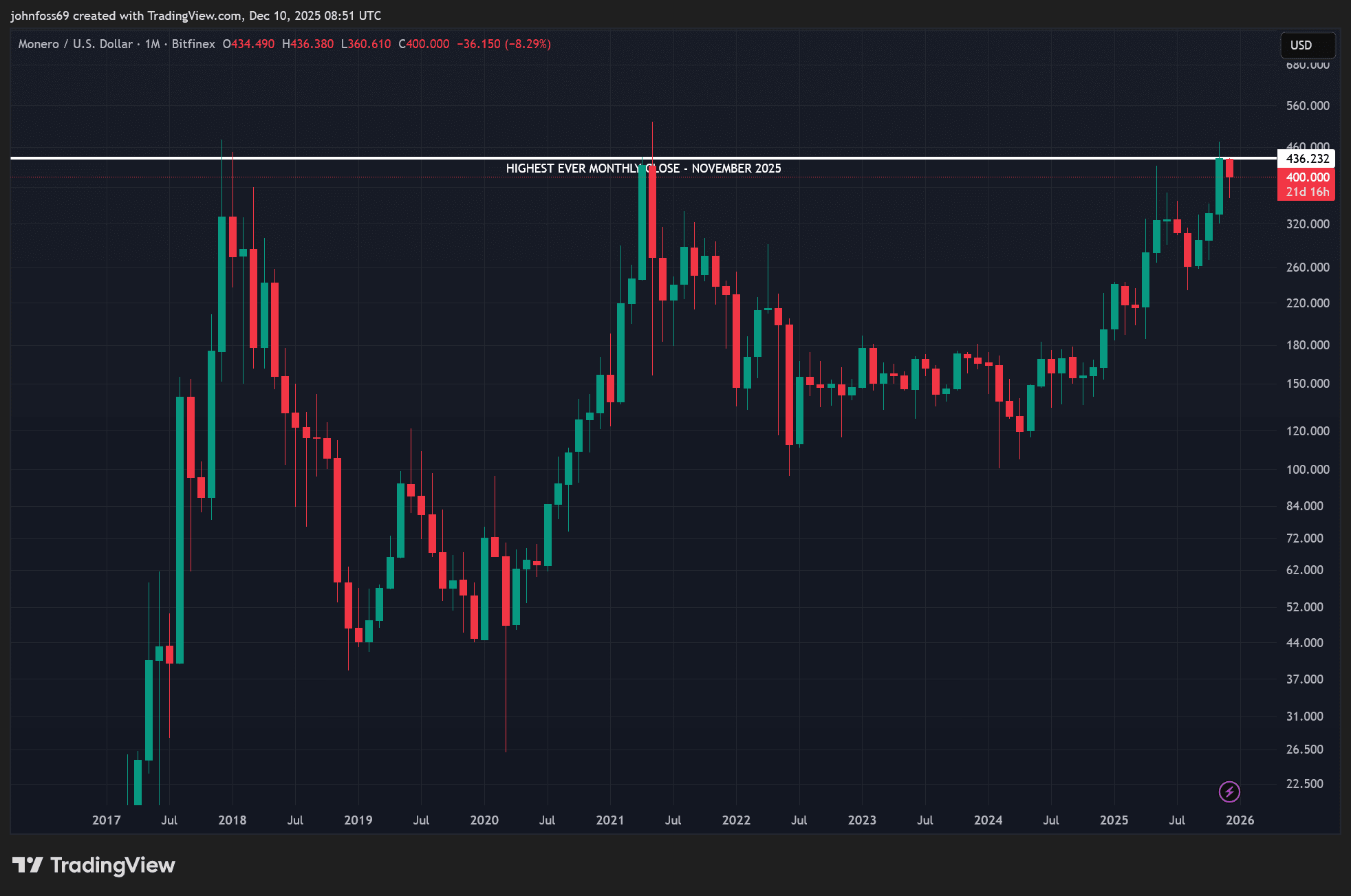Click the 2025 label on time axis
The image size is (1351, 896).
coord(1114,820)
